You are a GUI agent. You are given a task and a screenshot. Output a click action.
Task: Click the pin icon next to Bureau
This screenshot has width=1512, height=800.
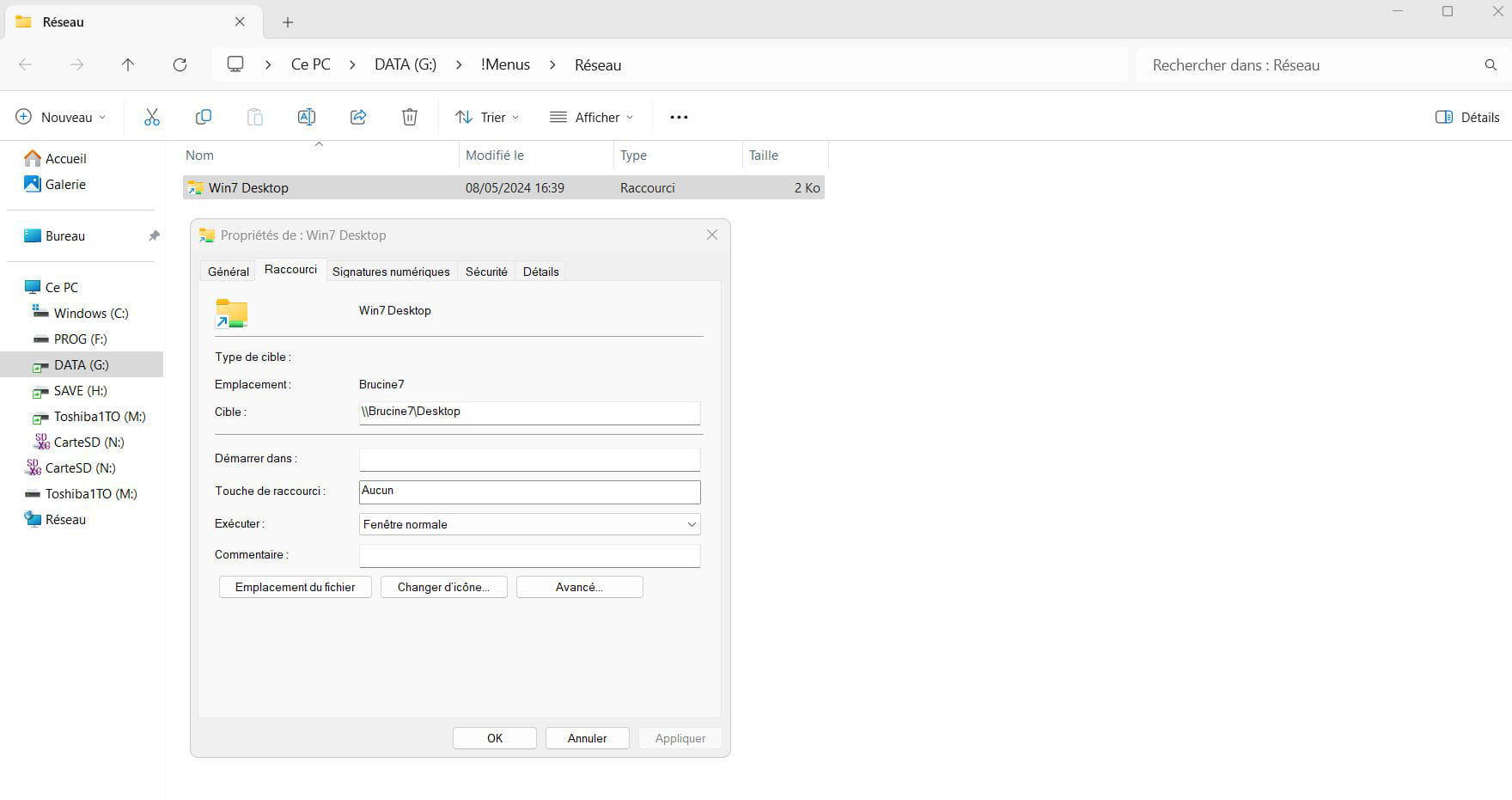pyautogui.click(x=154, y=235)
